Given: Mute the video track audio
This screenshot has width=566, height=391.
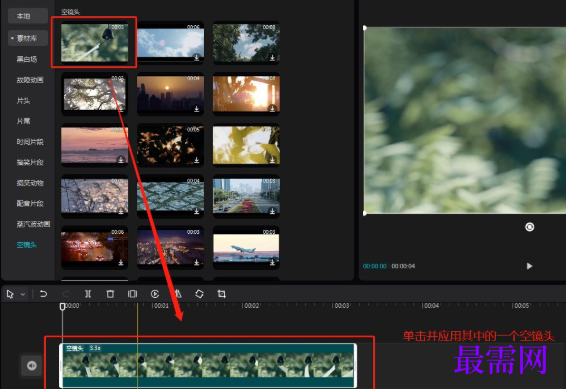Looking at the screenshot, I should (32, 366).
